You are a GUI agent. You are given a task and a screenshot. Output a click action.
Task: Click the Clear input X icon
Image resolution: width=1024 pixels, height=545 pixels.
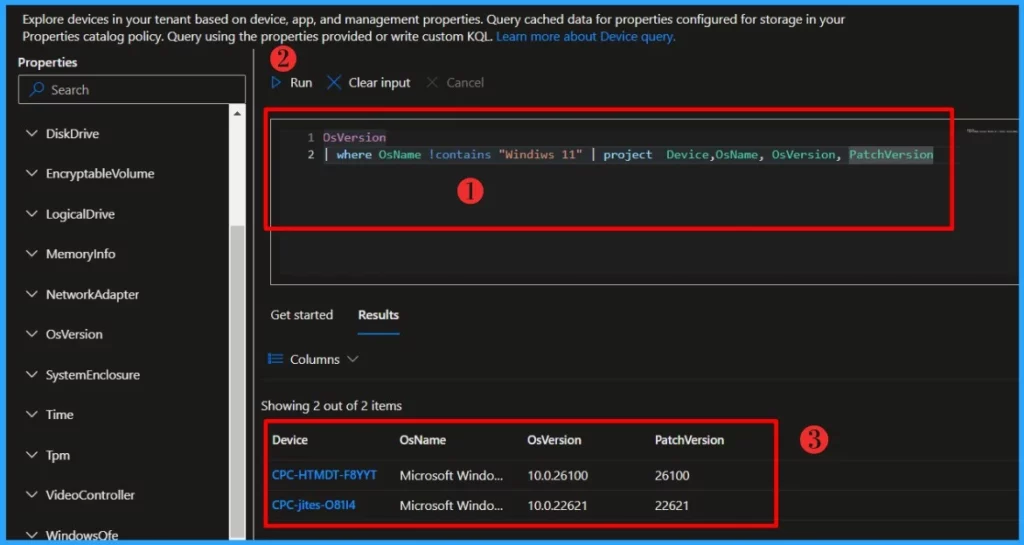click(x=334, y=83)
